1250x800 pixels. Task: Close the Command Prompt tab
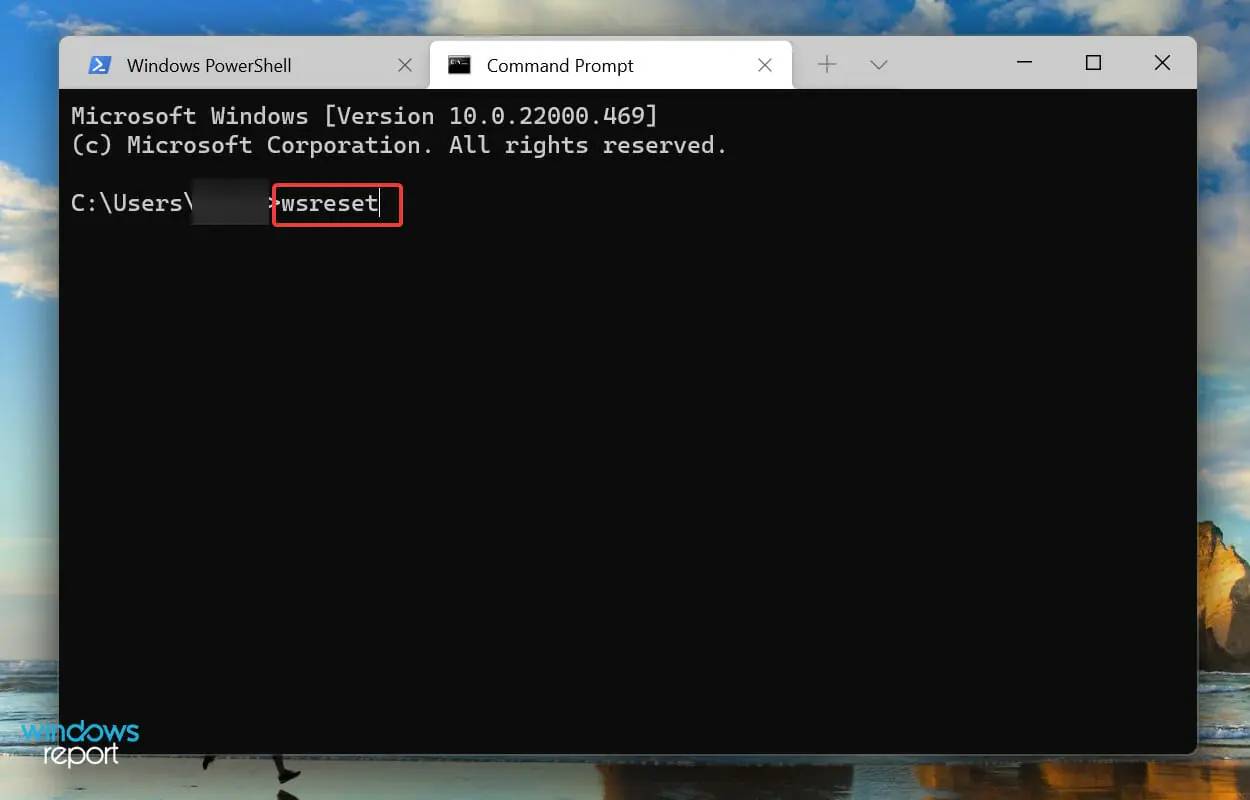coord(765,66)
